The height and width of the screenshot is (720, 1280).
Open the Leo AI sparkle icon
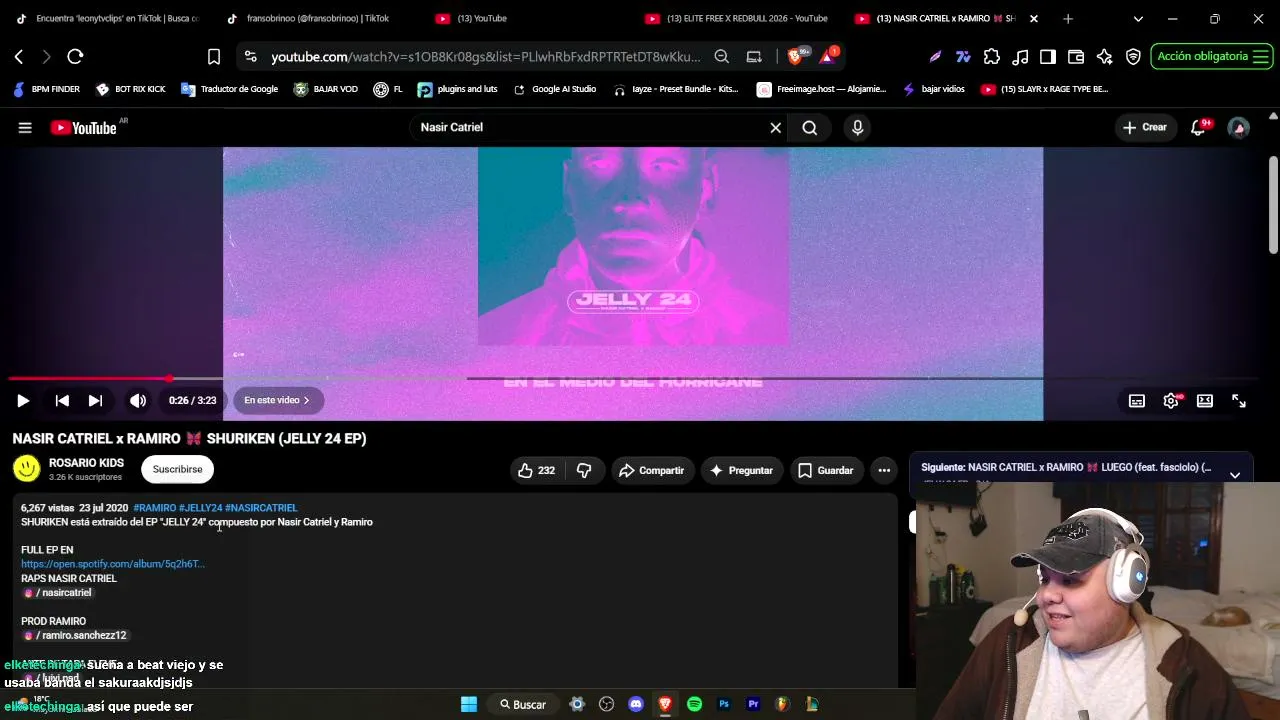coord(1104,57)
